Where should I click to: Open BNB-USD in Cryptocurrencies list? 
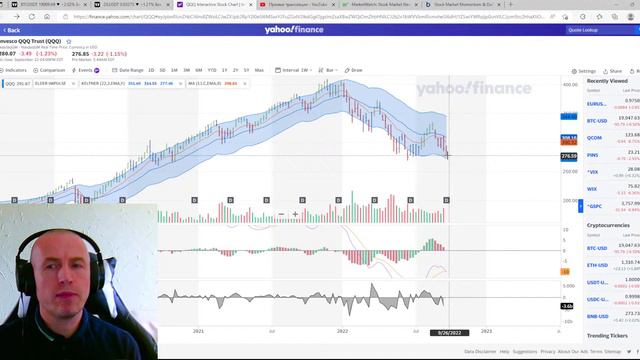(598, 316)
